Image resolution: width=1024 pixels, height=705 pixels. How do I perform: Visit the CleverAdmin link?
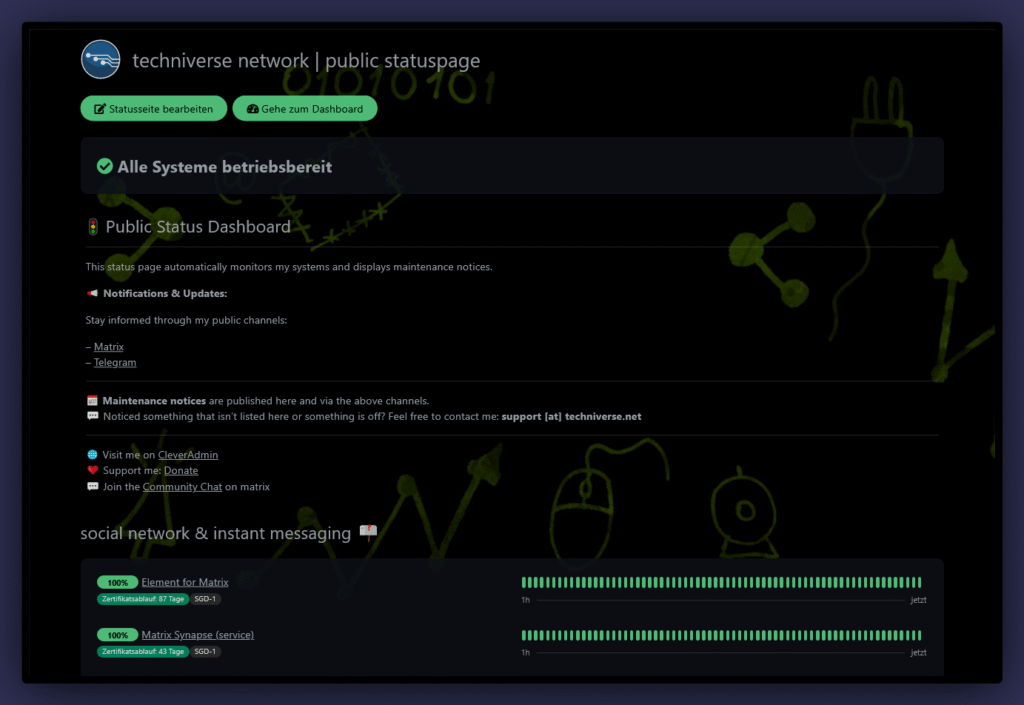(187, 455)
